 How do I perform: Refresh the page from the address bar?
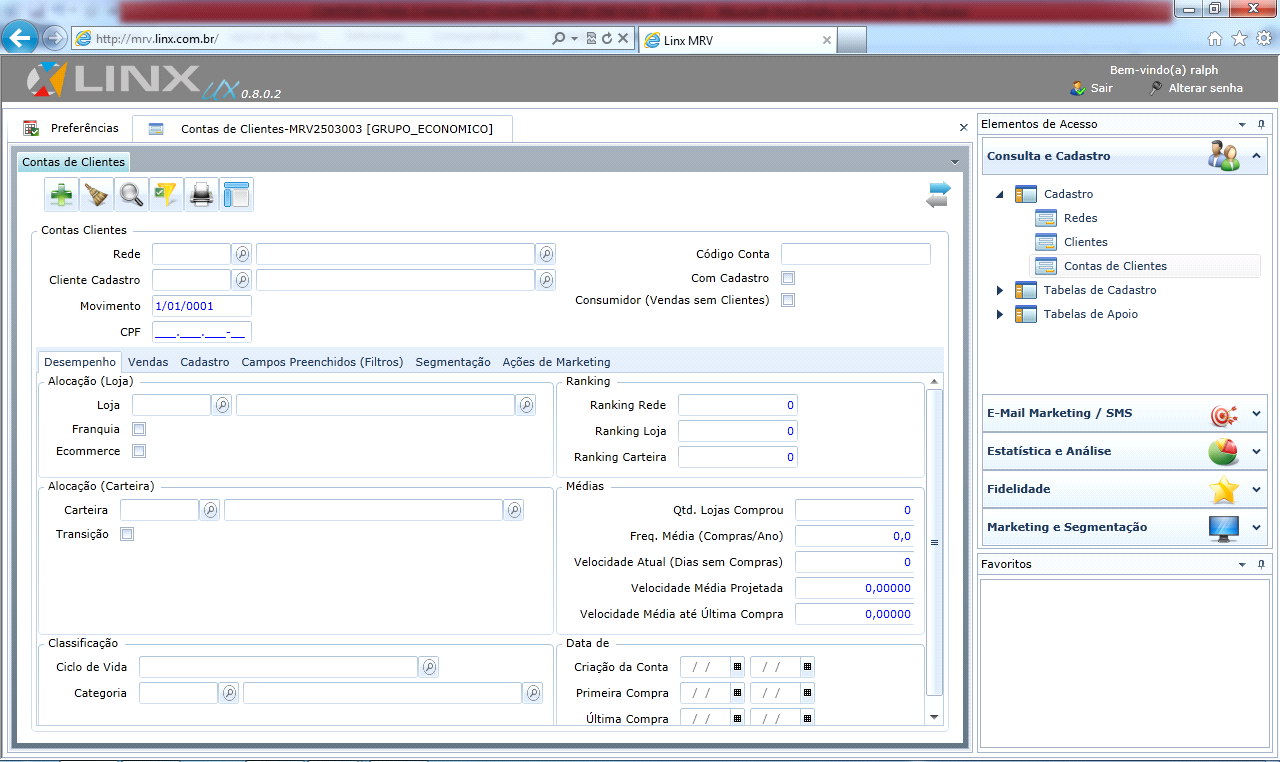(607, 39)
